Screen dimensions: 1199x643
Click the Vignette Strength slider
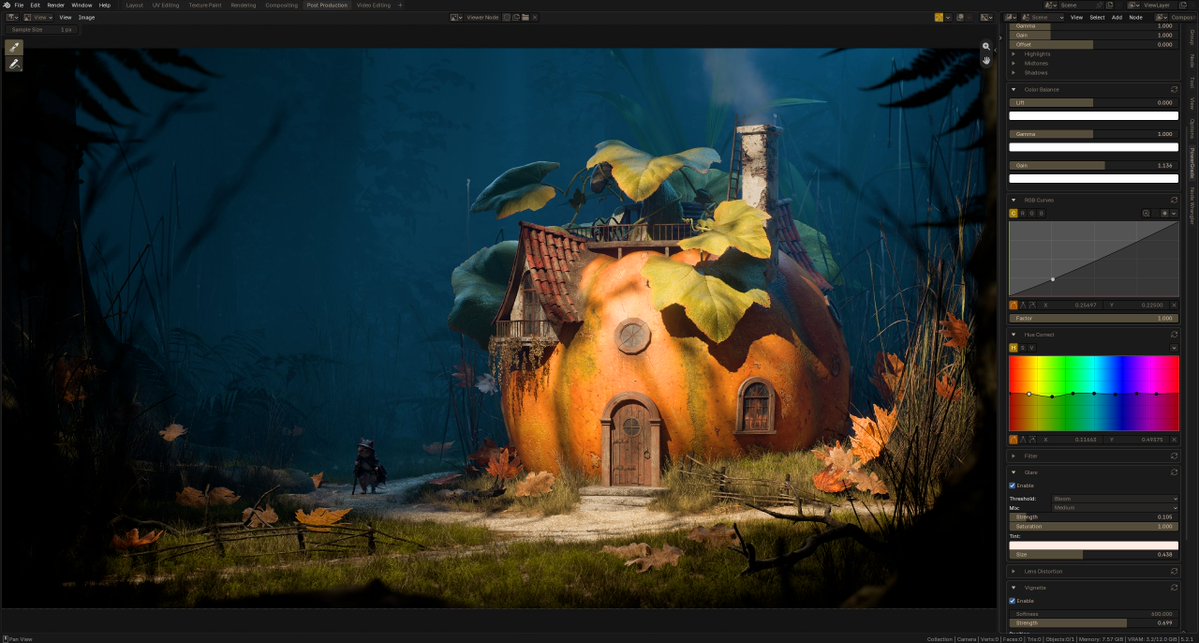(x=1093, y=623)
